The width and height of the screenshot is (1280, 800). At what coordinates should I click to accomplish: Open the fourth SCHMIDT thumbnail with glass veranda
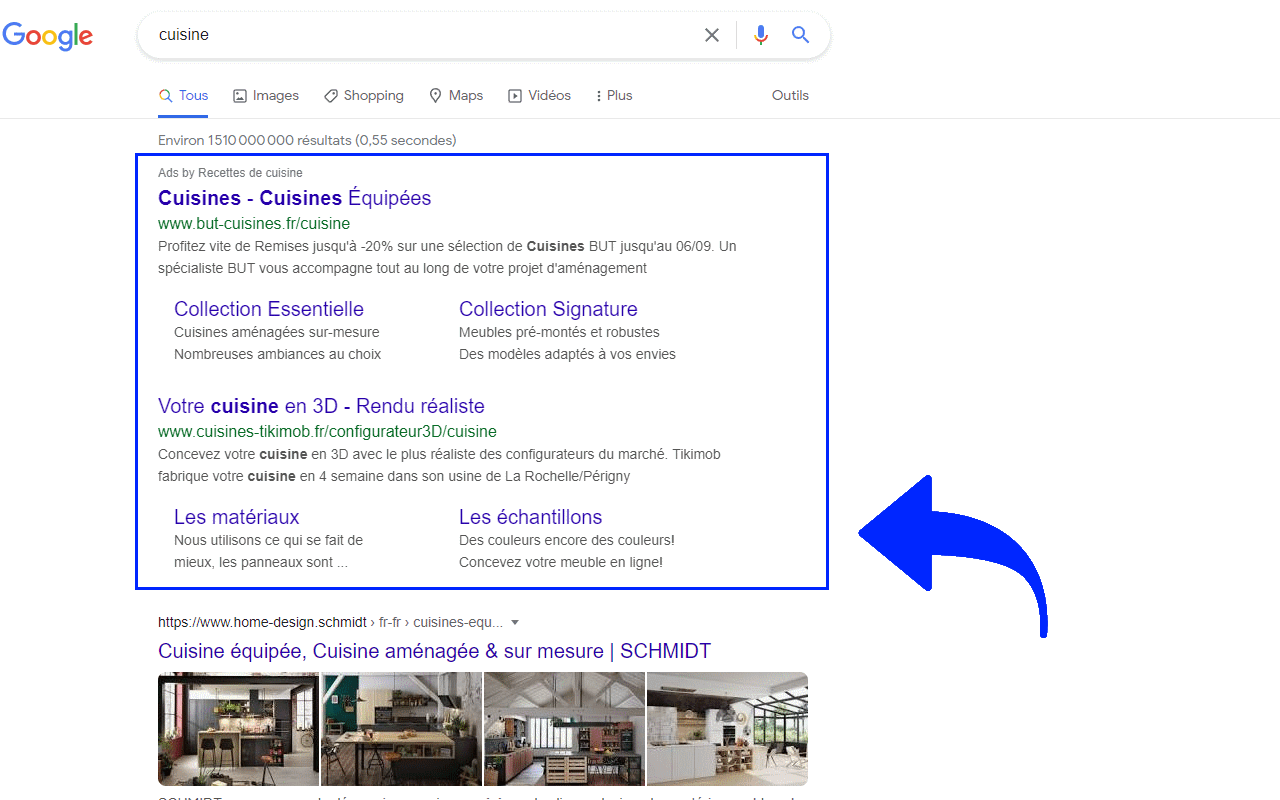pos(727,729)
